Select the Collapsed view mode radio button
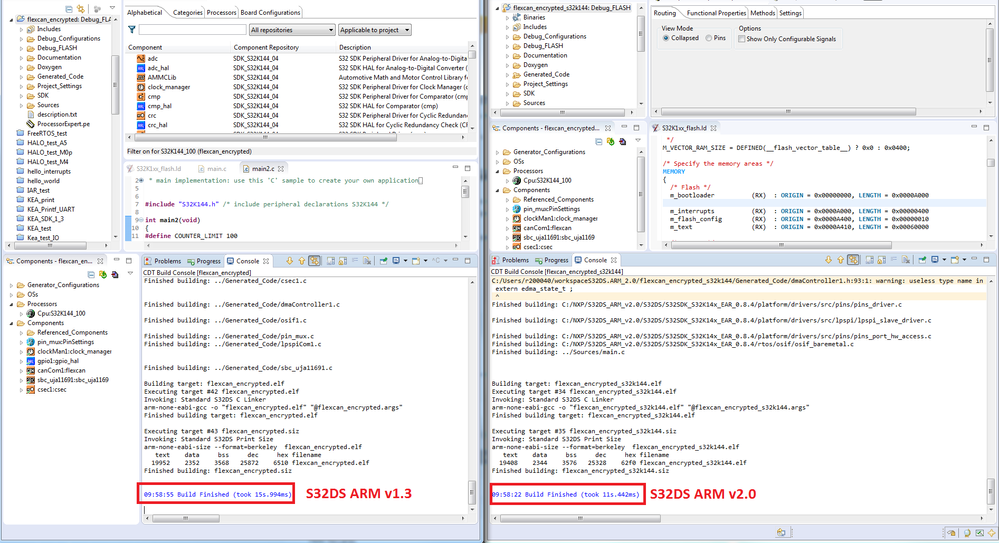 [666, 38]
